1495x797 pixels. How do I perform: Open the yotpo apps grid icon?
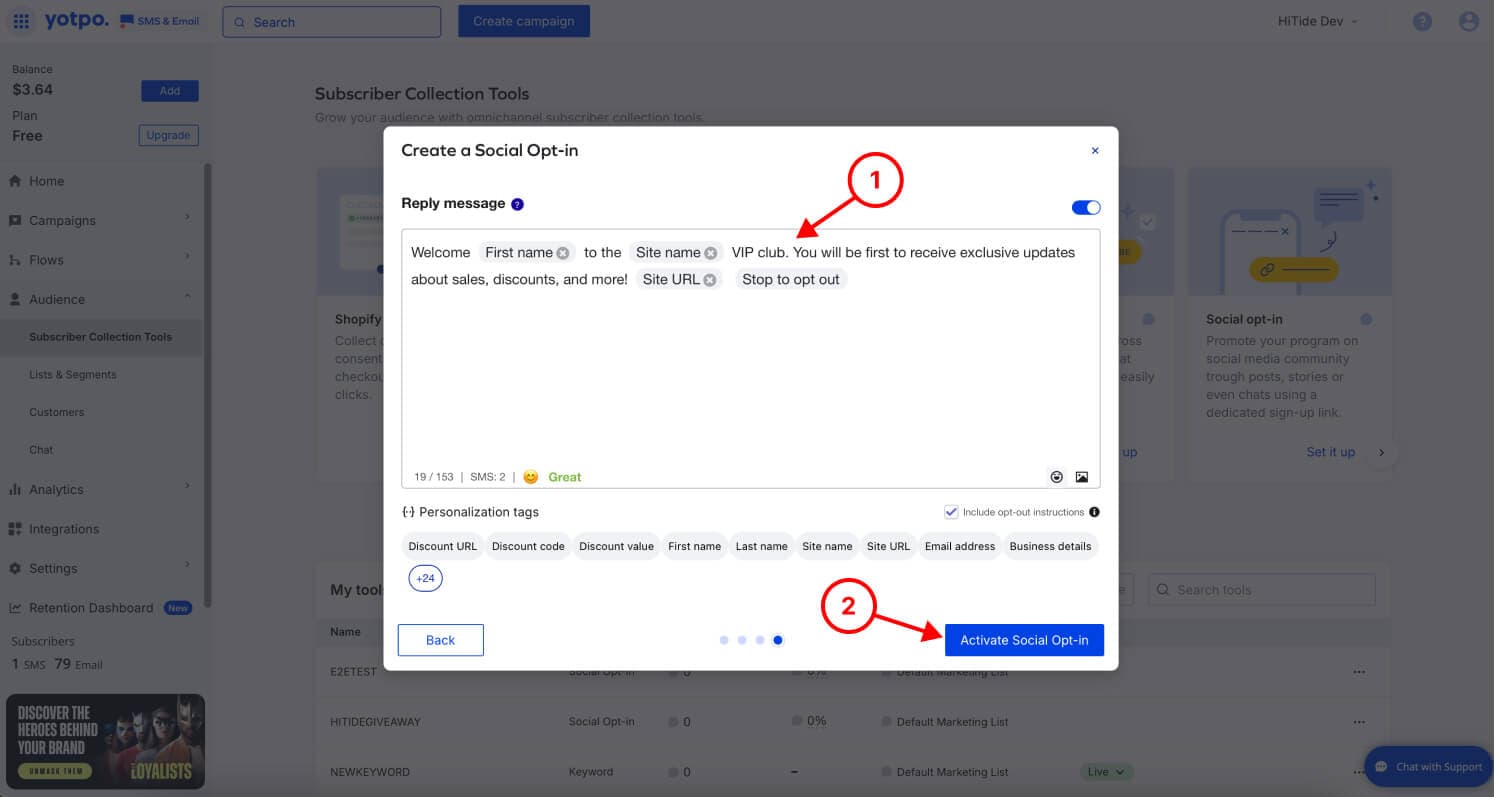[x=21, y=21]
